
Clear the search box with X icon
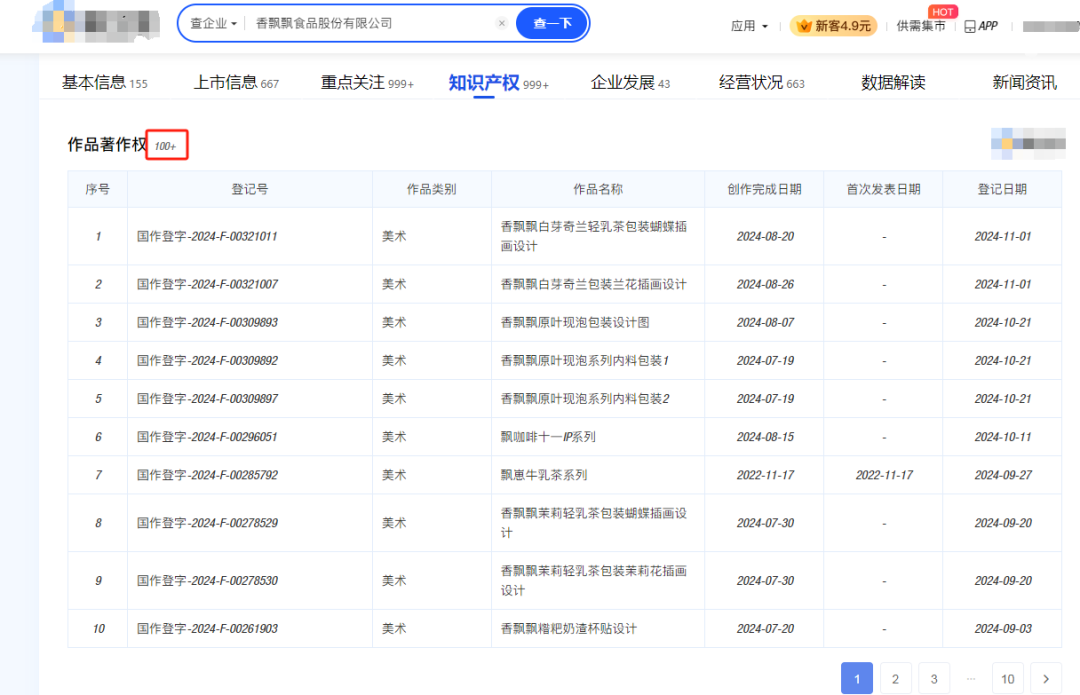[502, 23]
